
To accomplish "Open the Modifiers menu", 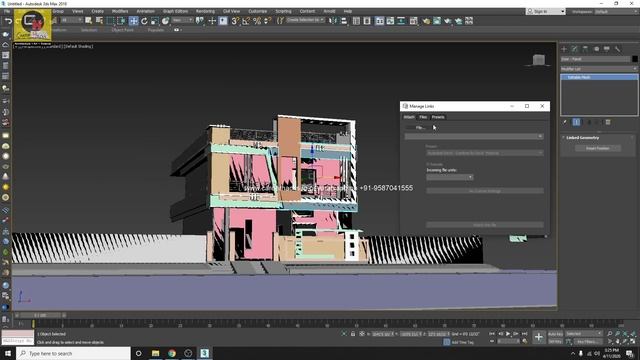I will tap(120, 11).
